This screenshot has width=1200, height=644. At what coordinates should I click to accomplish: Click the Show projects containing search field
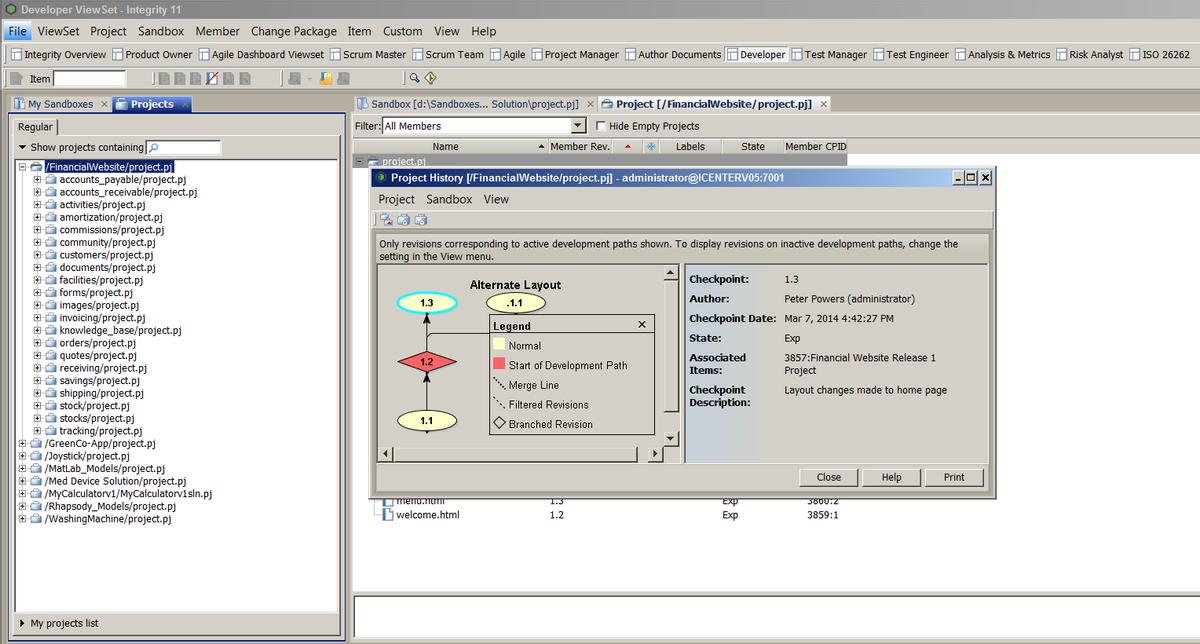(189, 148)
